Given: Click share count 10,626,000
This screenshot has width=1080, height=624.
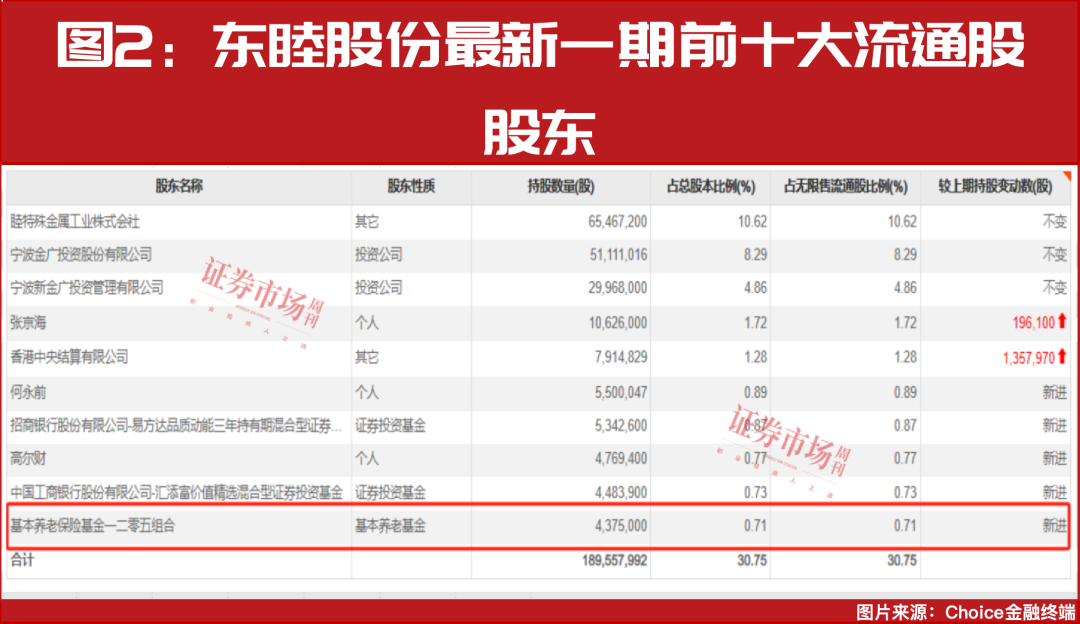Looking at the screenshot, I should [618, 322].
